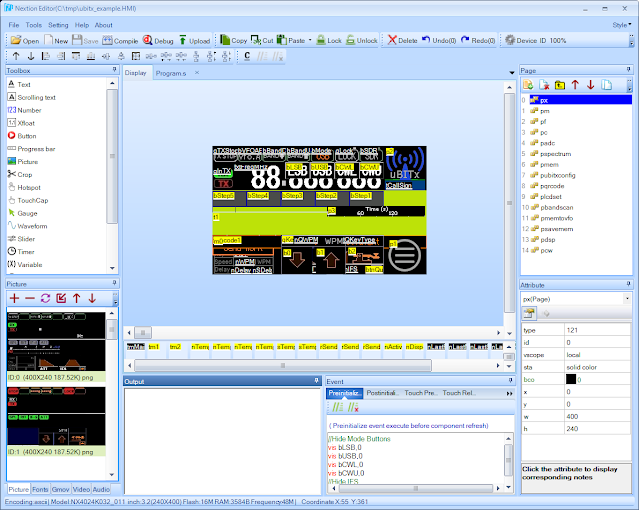
Task: Switch to the Touch Press event tab
Action: (421, 393)
